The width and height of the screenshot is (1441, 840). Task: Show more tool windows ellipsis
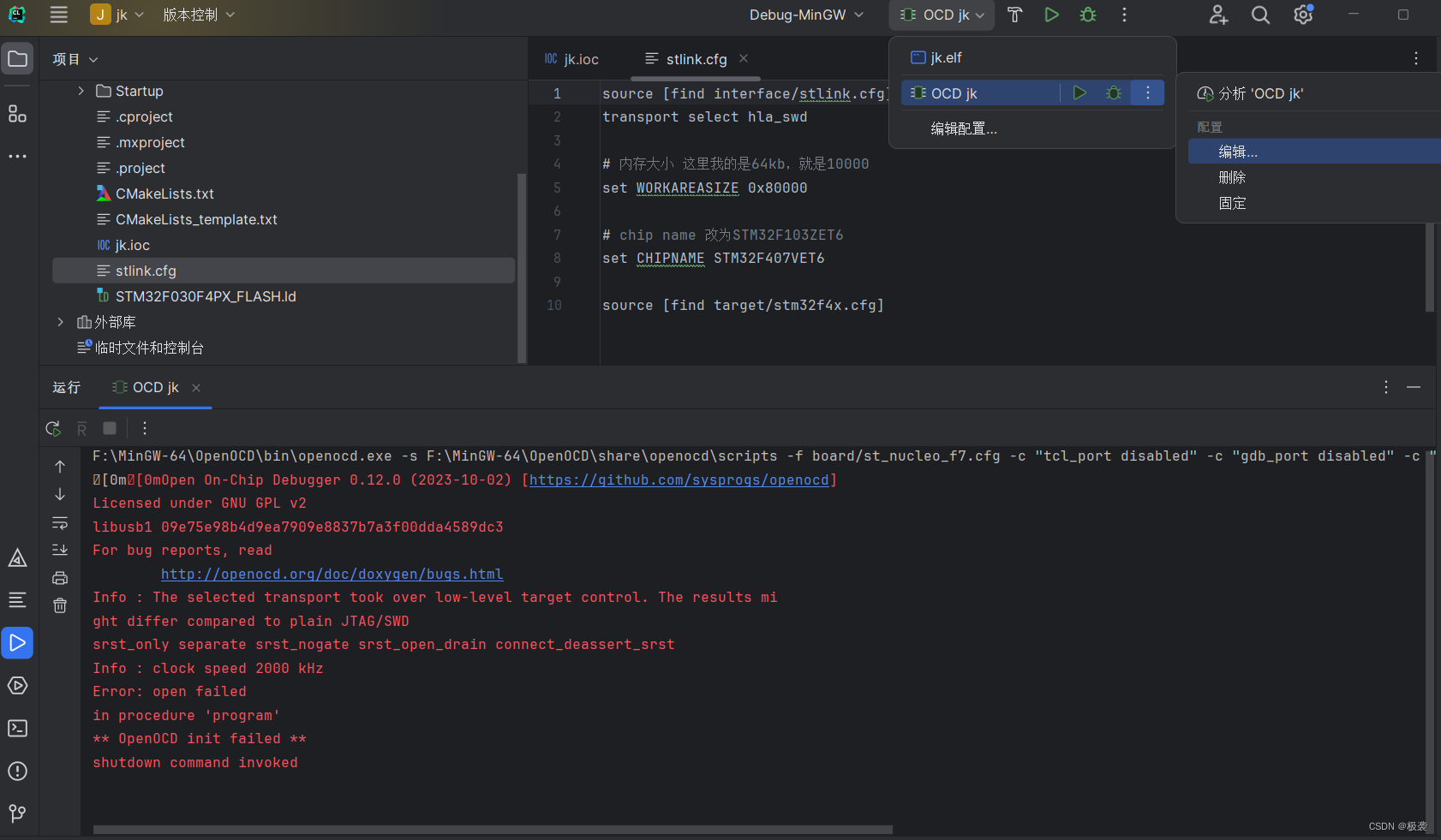pos(17,156)
